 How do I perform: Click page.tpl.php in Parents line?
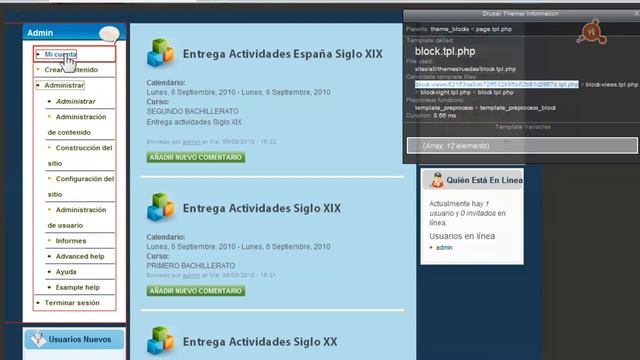[x=493, y=29]
